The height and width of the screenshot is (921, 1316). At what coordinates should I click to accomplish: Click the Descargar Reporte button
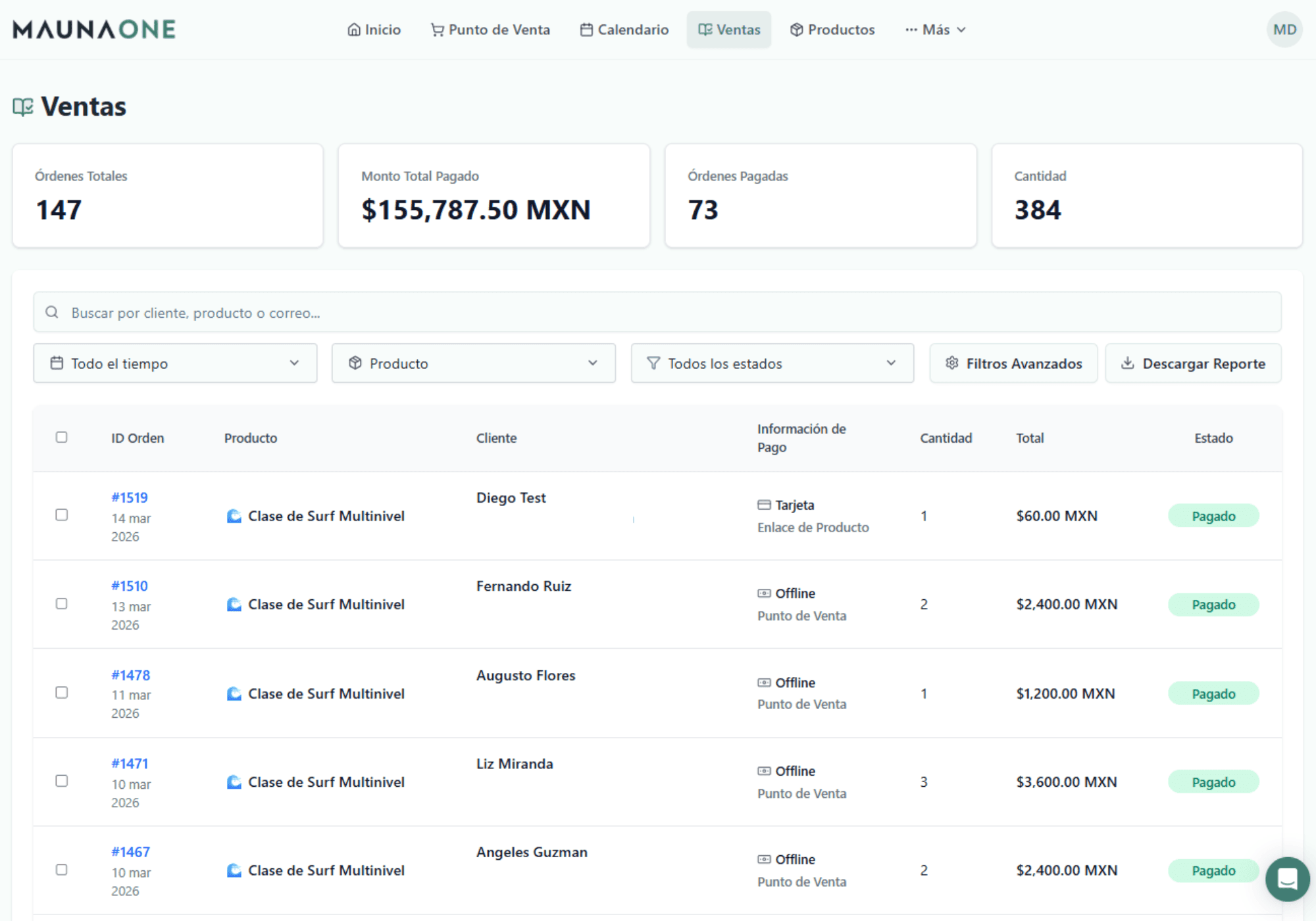[1193, 363]
